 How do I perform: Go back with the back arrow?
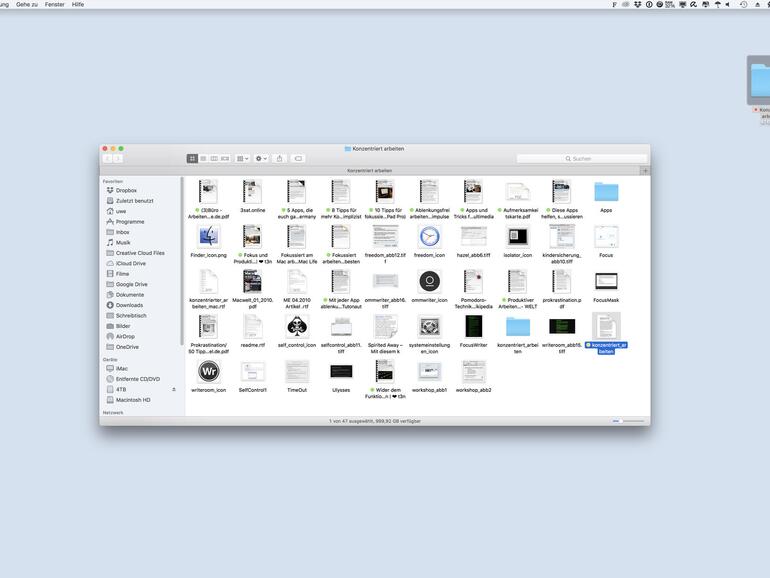(x=108, y=158)
